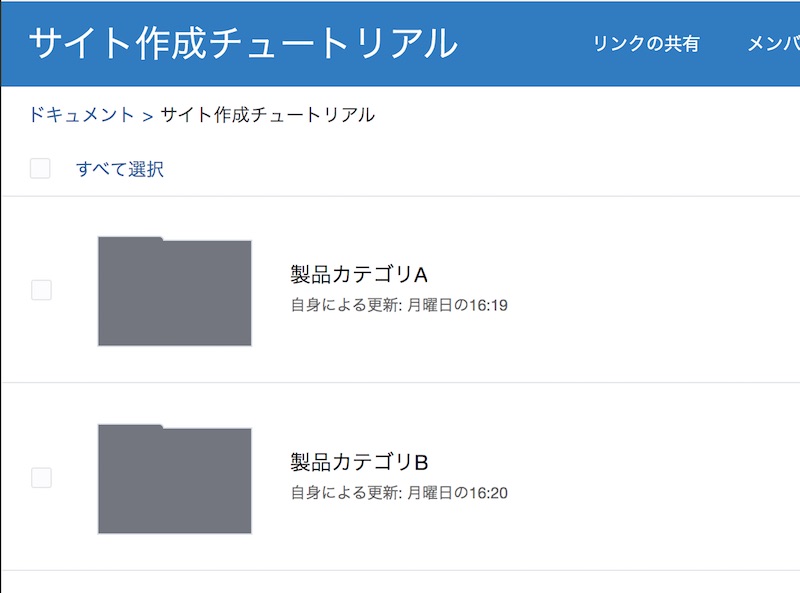Check the 製品カテゴリB row checkbox
The width and height of the screenshot is (800, 593).
pos(41,478)
